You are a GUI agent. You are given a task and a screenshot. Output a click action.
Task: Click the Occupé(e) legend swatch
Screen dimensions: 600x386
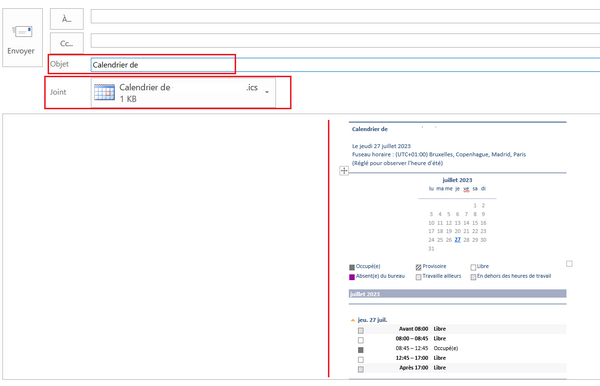pos(352,267)
